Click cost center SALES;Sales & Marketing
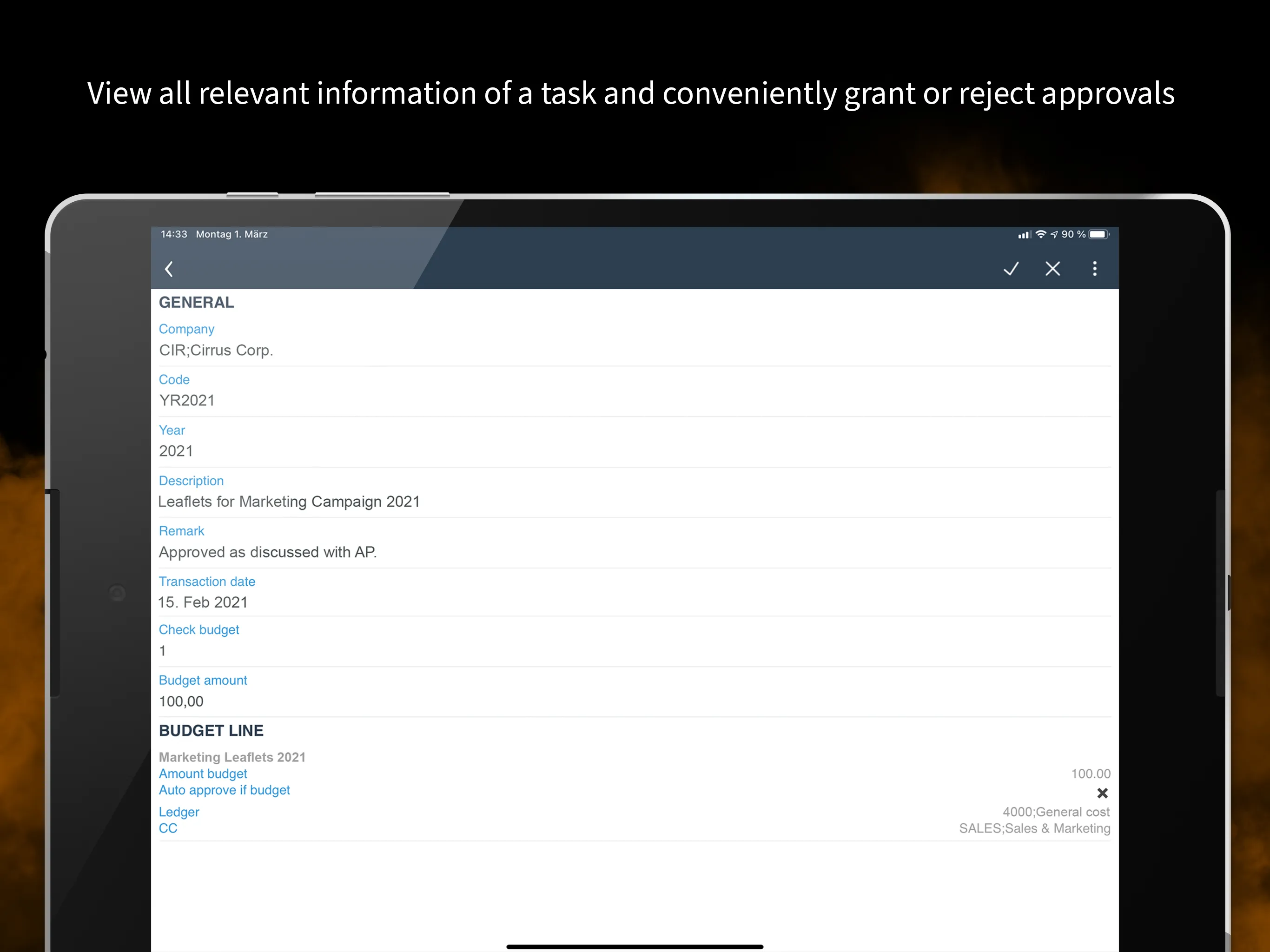The image size is (1270, 952). pyautogui.click(x=1035, y=828)
